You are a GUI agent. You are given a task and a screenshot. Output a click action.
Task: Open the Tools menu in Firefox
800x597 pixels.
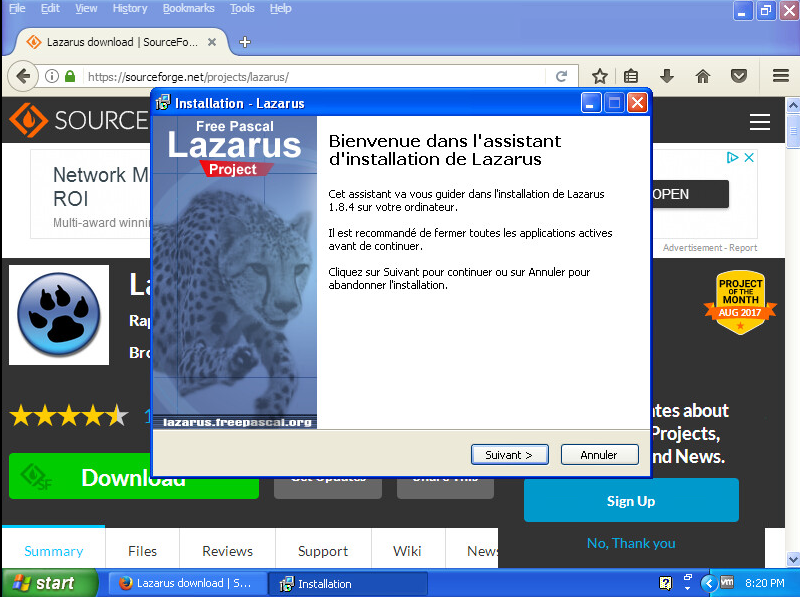pyautogui.click(x=242, y=8)
